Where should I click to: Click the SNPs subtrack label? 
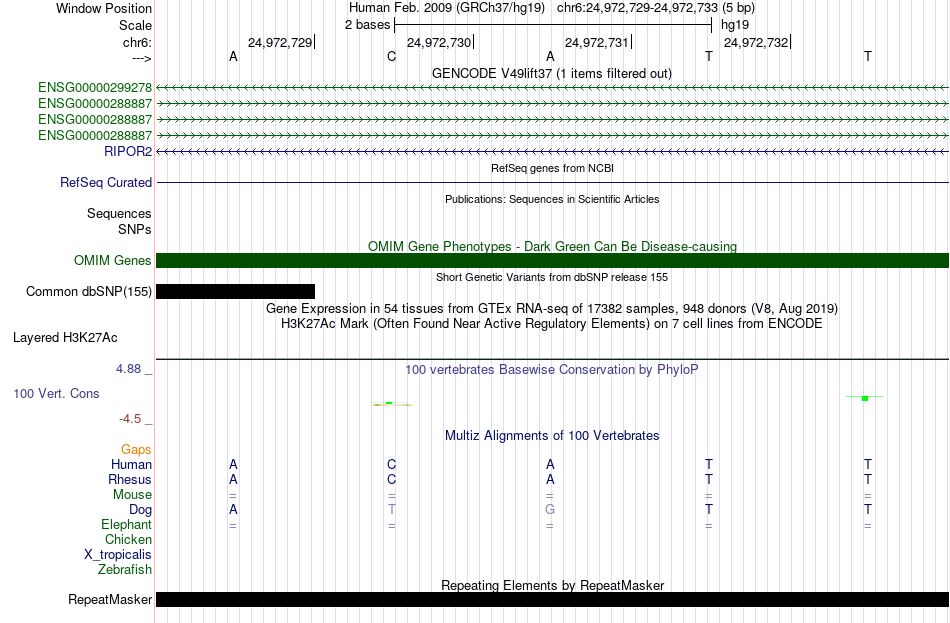click(x=135, y=229)
